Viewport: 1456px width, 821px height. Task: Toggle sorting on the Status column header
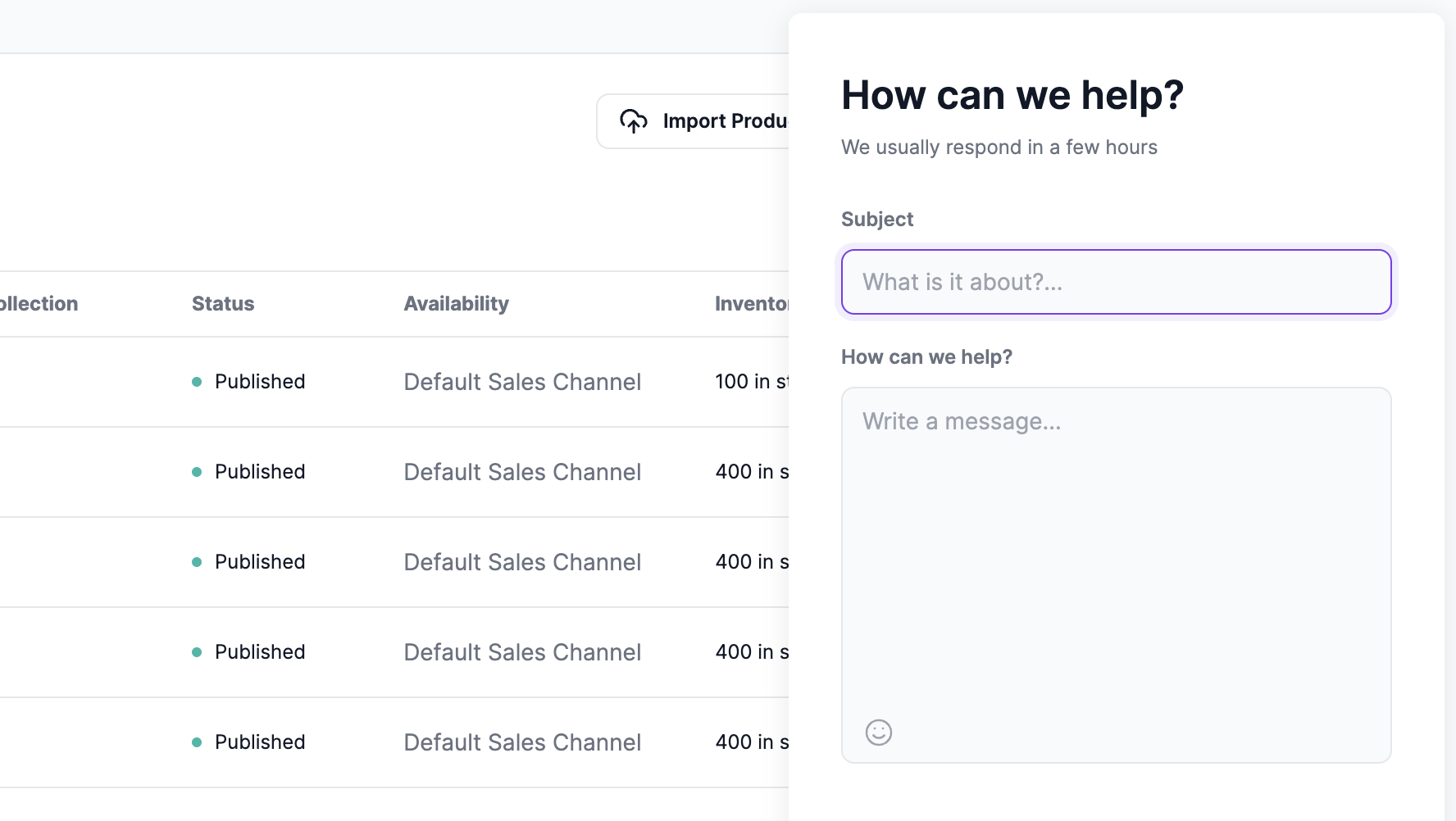tap(222, 303)
